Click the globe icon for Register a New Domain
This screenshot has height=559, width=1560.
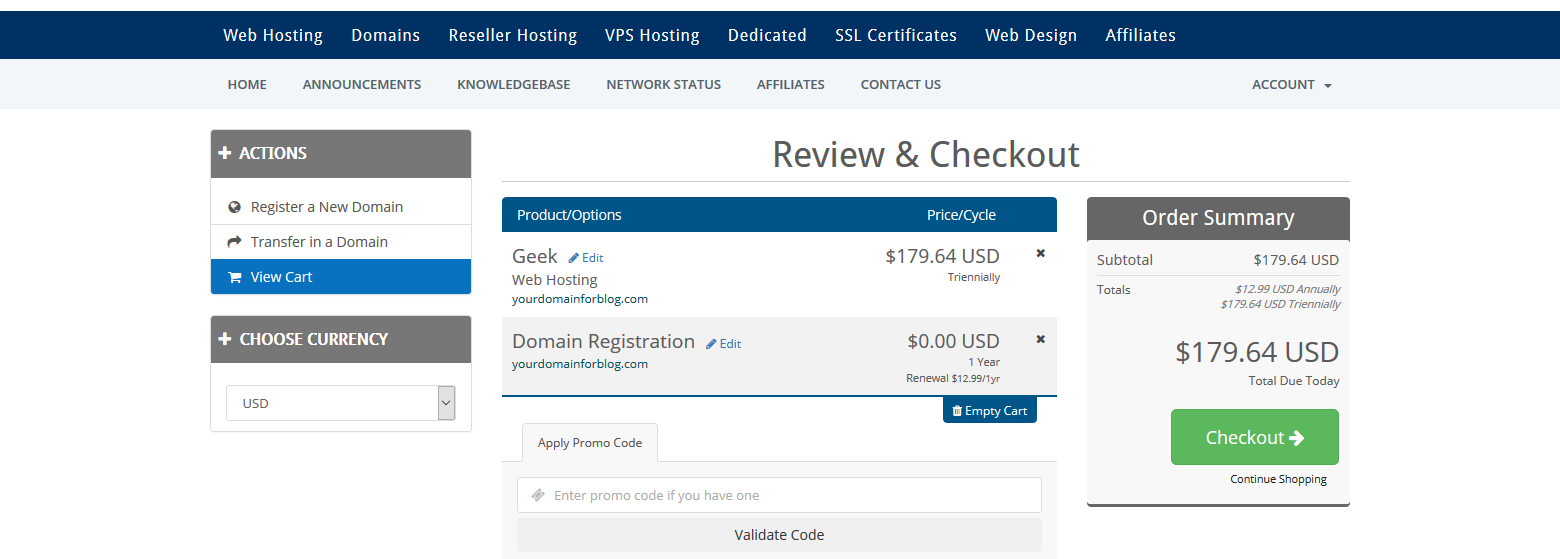point(234,207)
